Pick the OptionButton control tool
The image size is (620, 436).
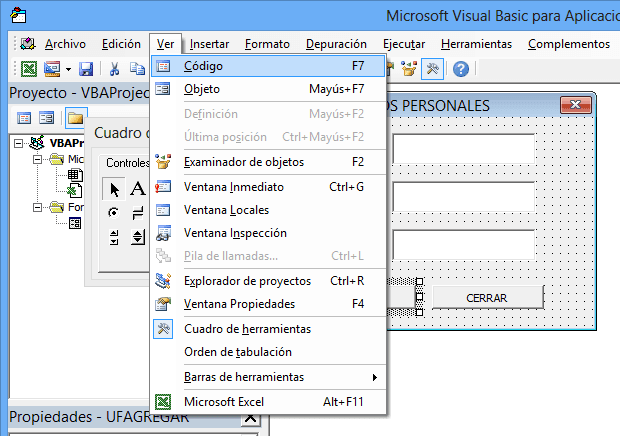(x=114, y=213)
